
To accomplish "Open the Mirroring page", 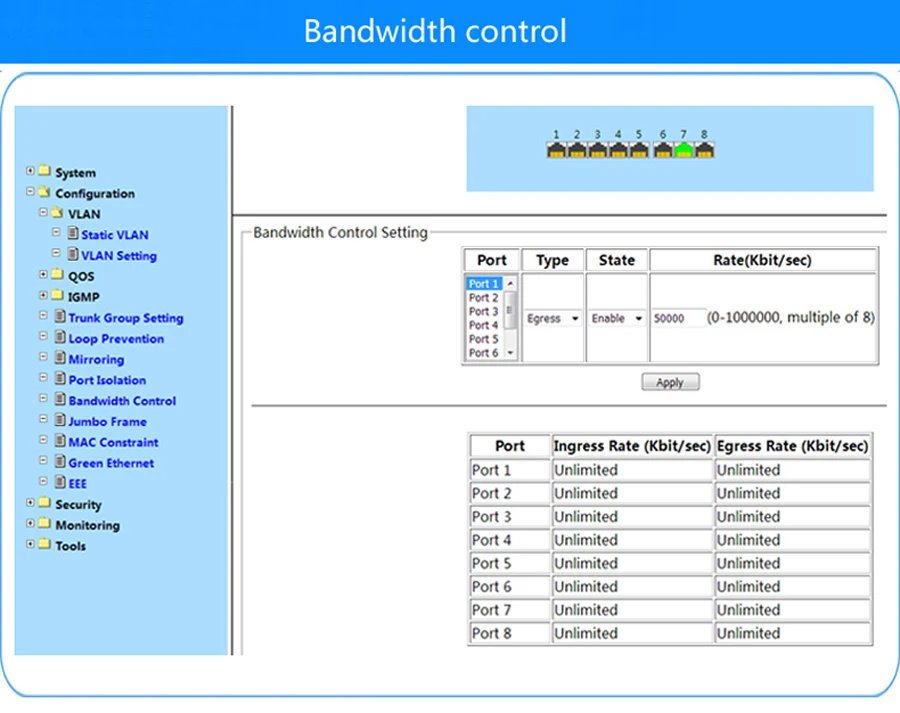I will point(96,359).
